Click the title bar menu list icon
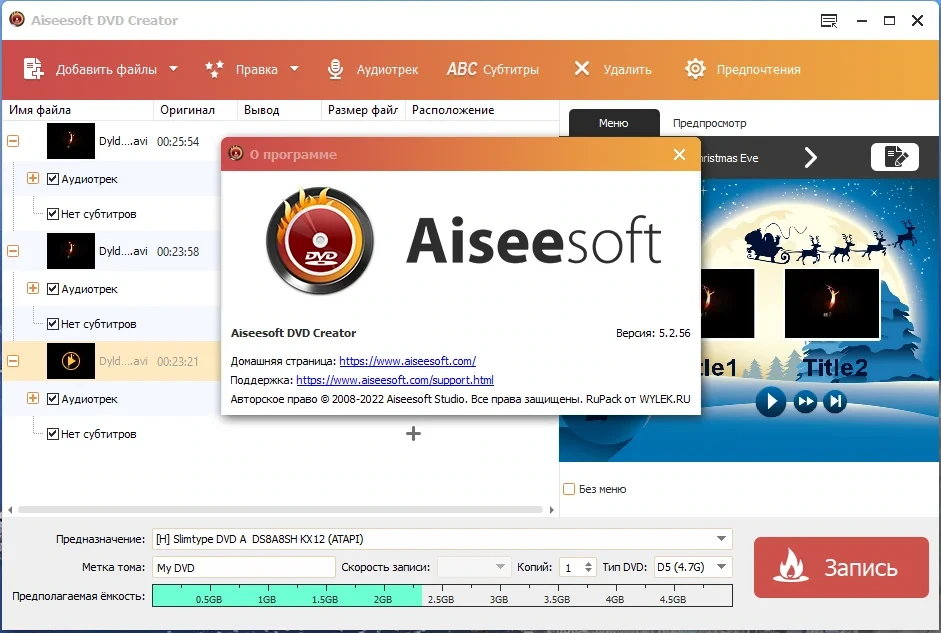This screenshot has height=633, width=941. coord(829,21)
